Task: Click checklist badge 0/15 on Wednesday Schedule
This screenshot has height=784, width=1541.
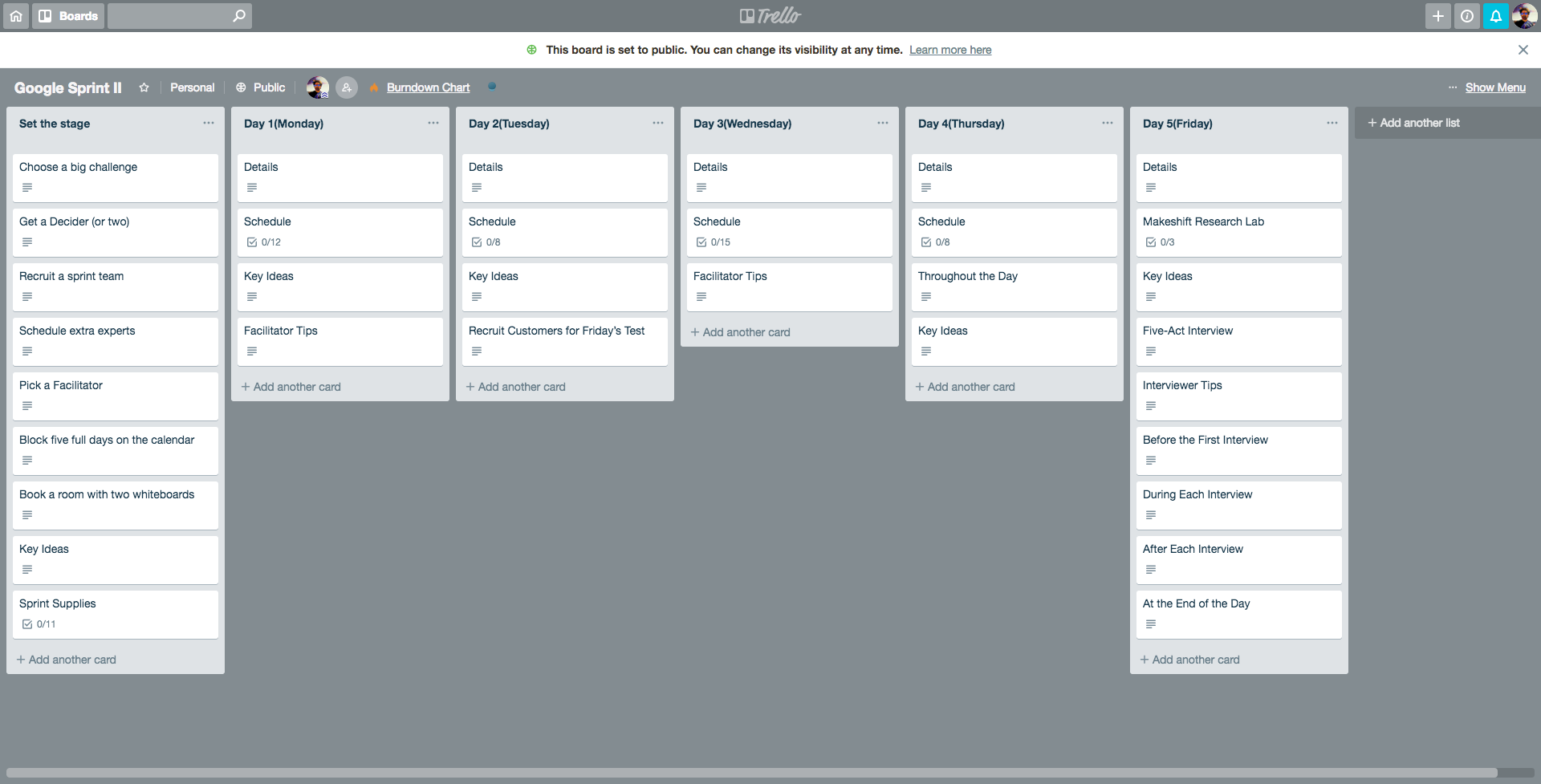Action: 713,242
